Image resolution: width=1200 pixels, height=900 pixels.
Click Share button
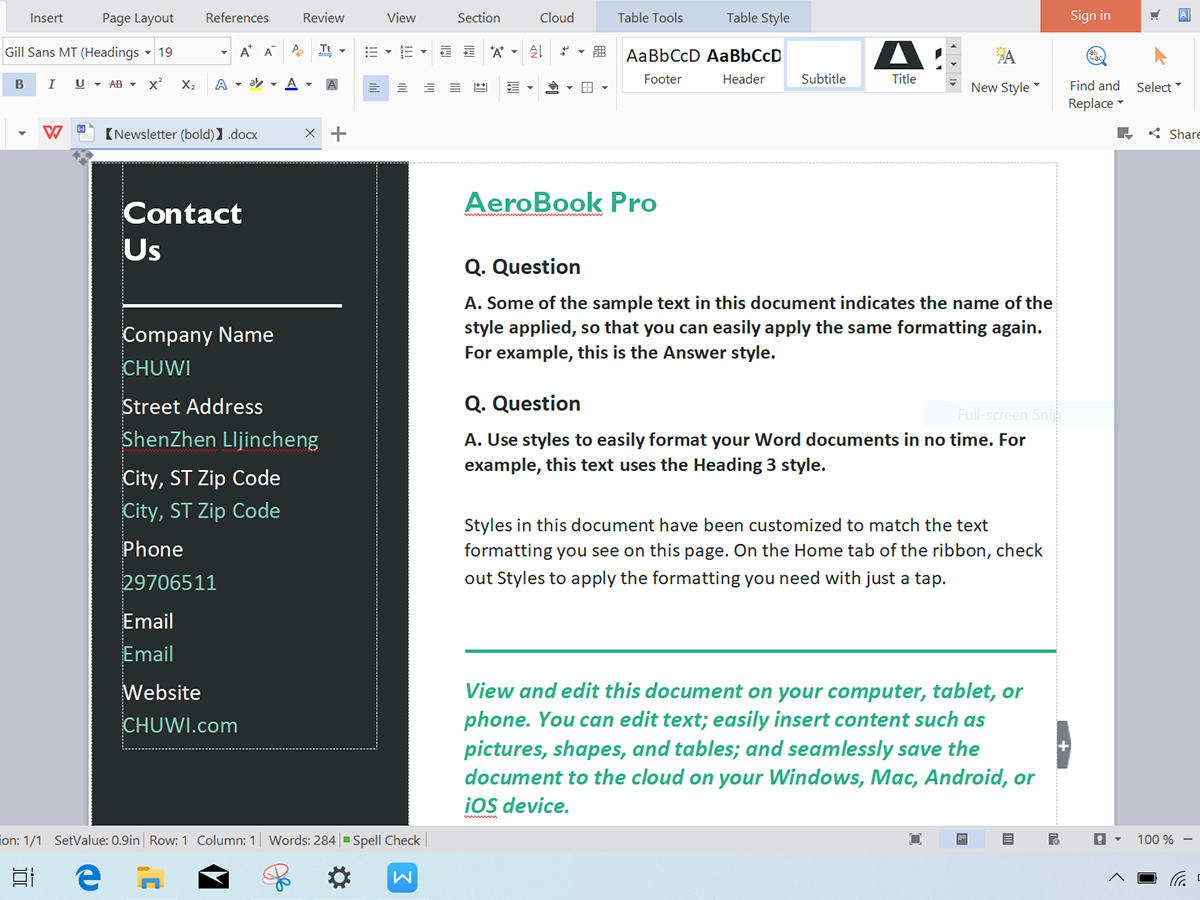1176,133
